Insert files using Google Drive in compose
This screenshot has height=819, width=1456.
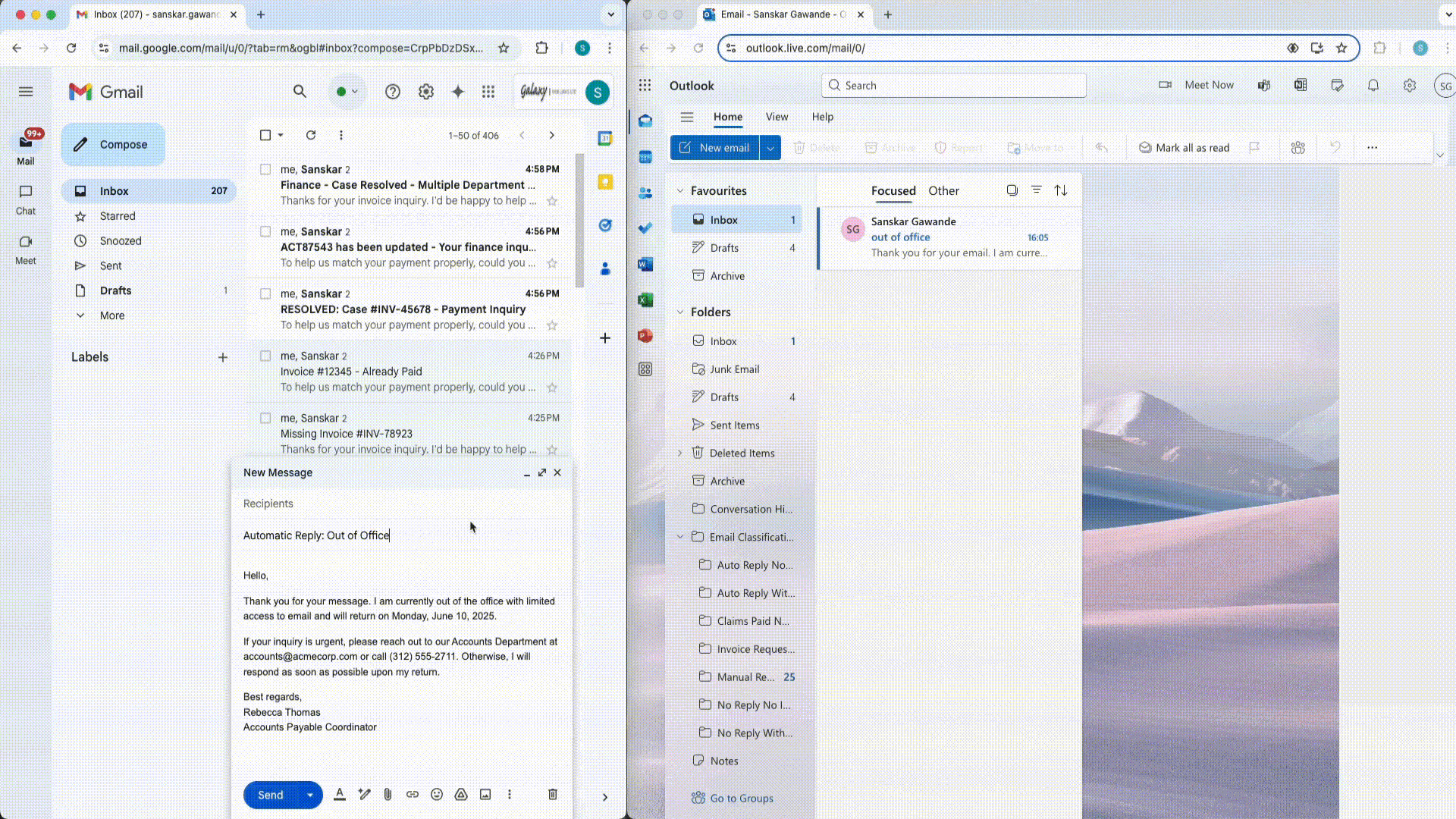tap(461, 794)
